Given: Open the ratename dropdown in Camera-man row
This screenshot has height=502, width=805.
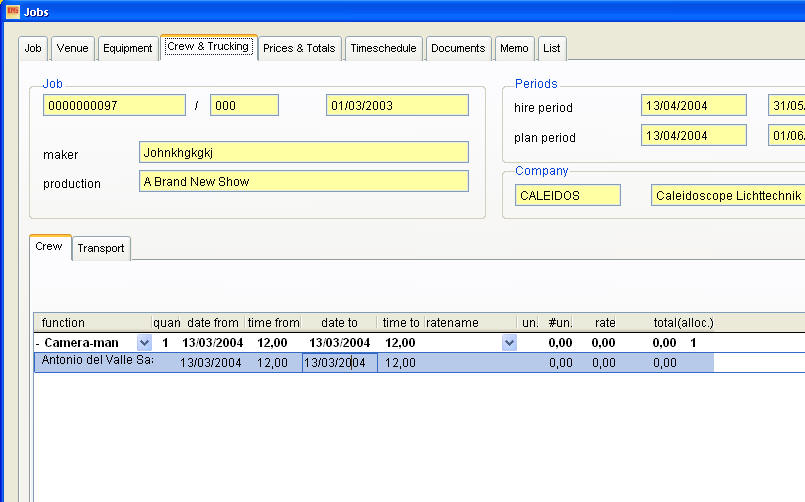Looking at the screenshot, I should [x=509, y=342].
